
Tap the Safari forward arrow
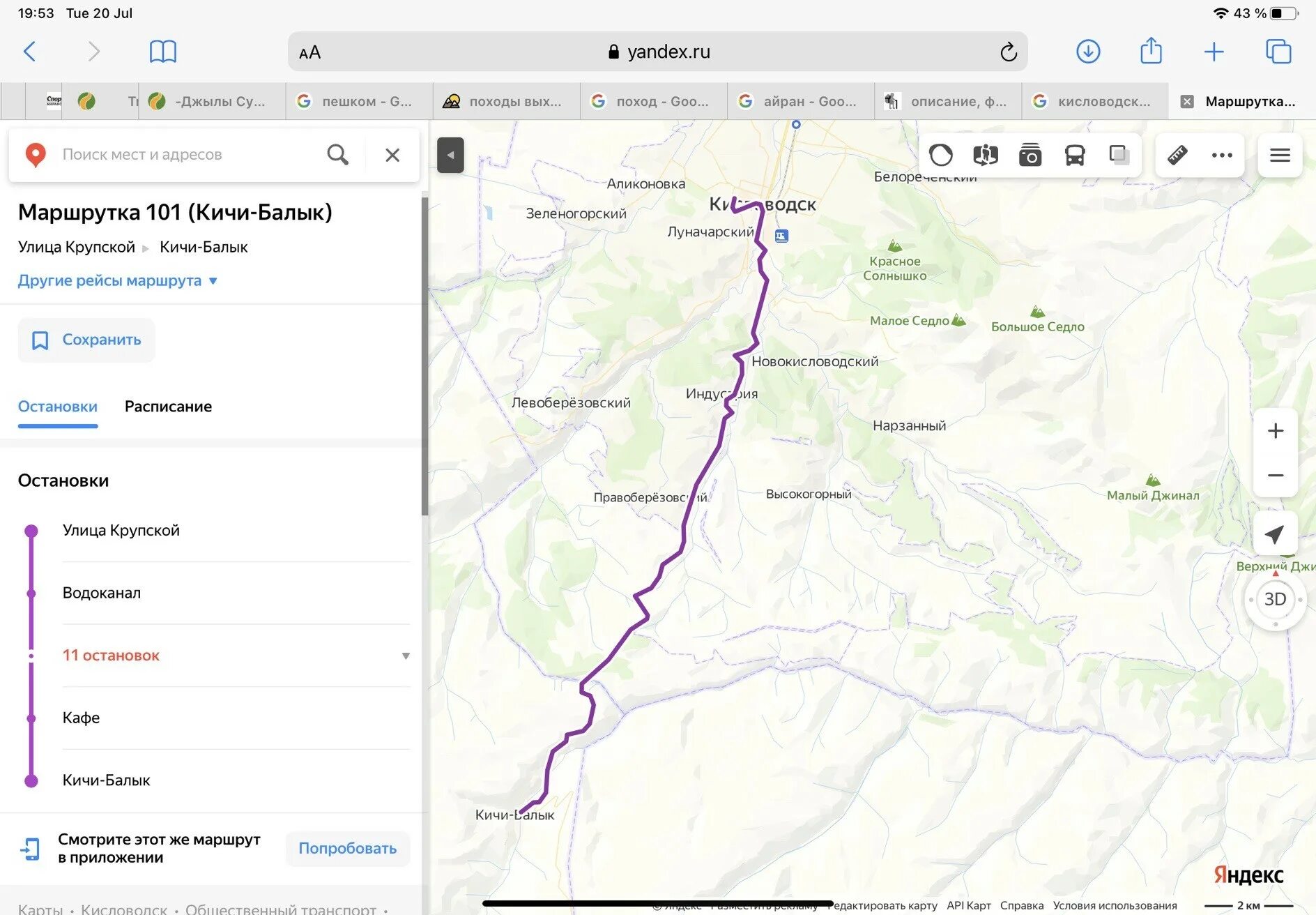[93, 52]
